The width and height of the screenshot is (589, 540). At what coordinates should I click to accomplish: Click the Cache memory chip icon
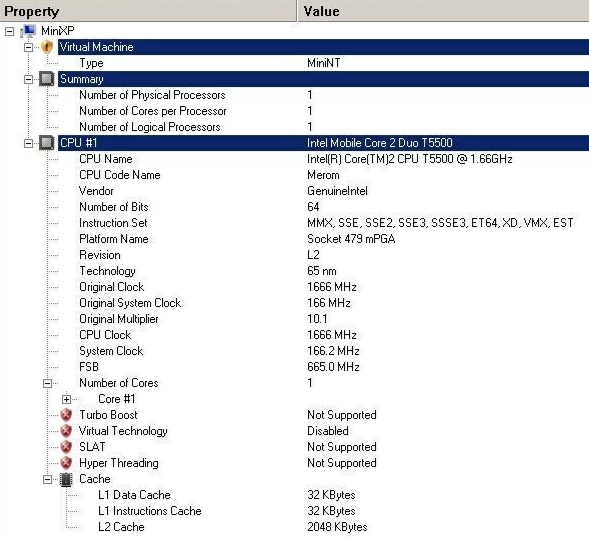tap(66, 479)
